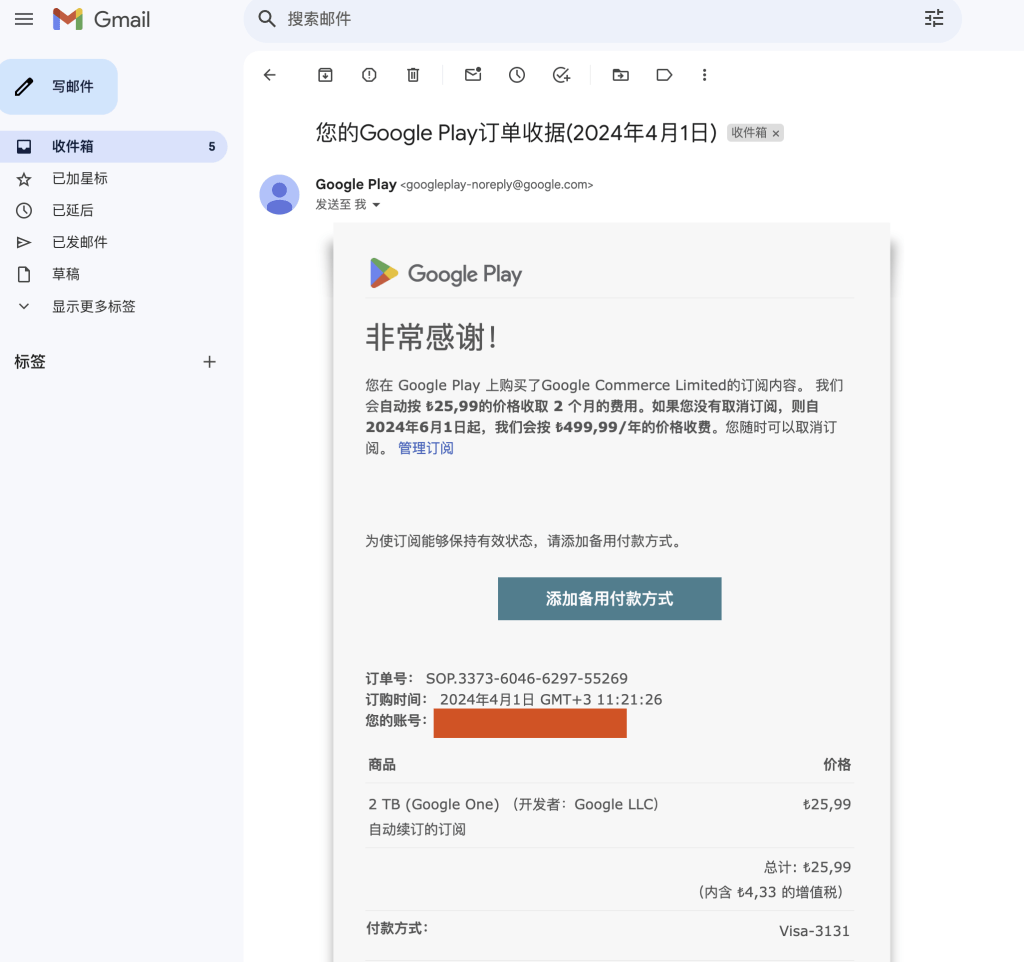1024x962 pixels.
Task: Click the 2 TB (Google One) product line
Action: (x=513, y=804)
